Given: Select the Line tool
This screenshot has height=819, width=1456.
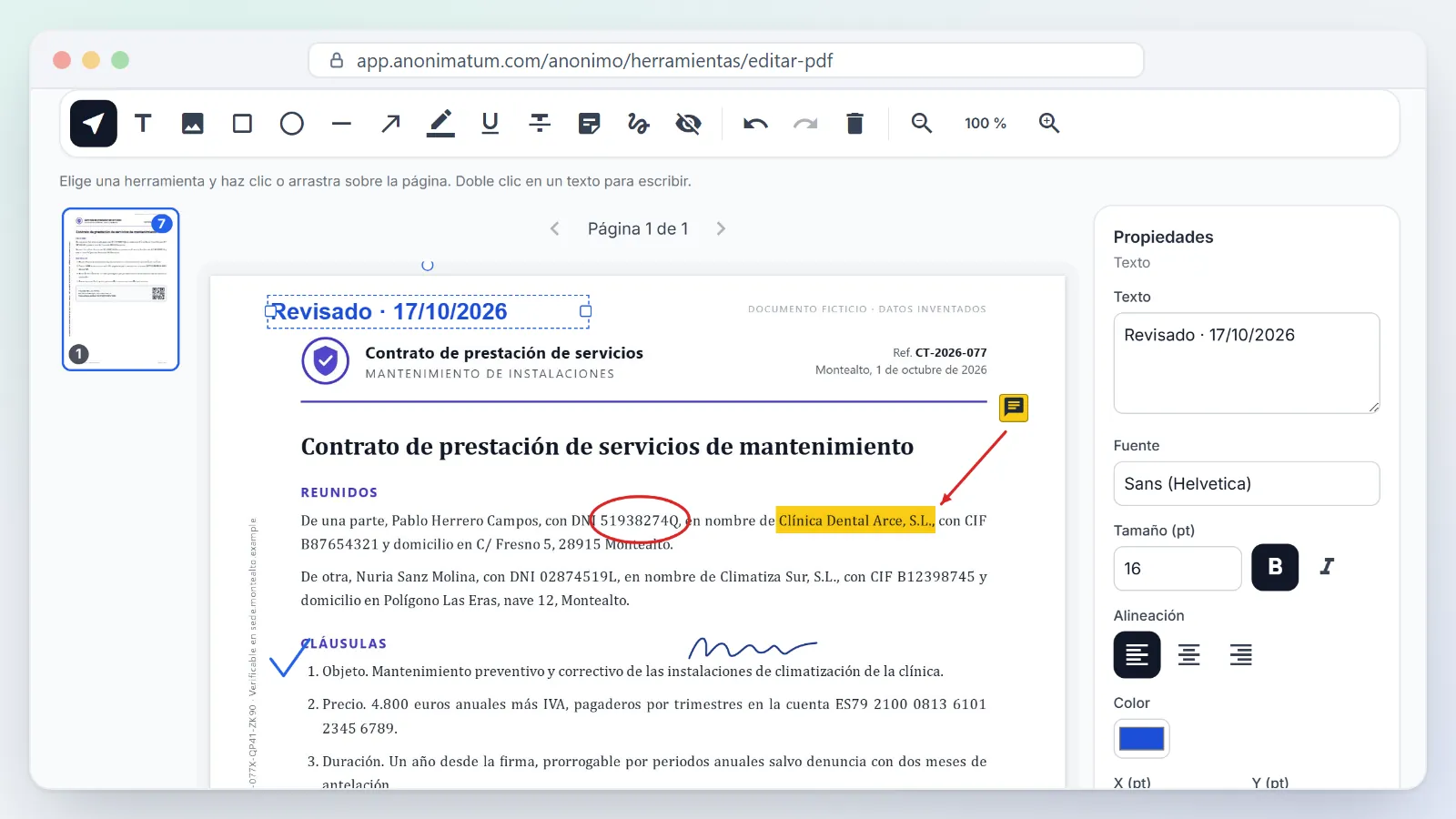Looking at the screenshot, I should 341,124.
